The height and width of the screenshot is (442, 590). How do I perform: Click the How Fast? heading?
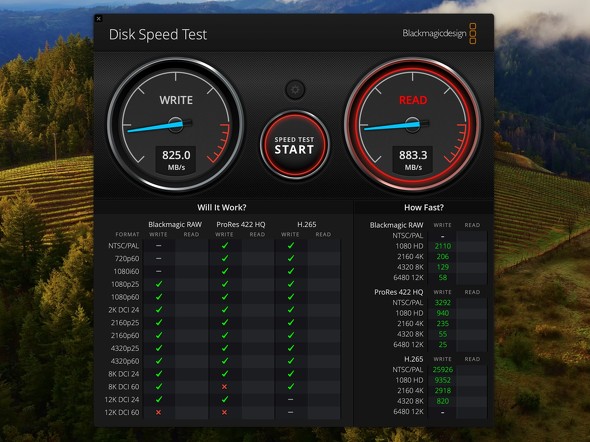[x=424, y=207]
